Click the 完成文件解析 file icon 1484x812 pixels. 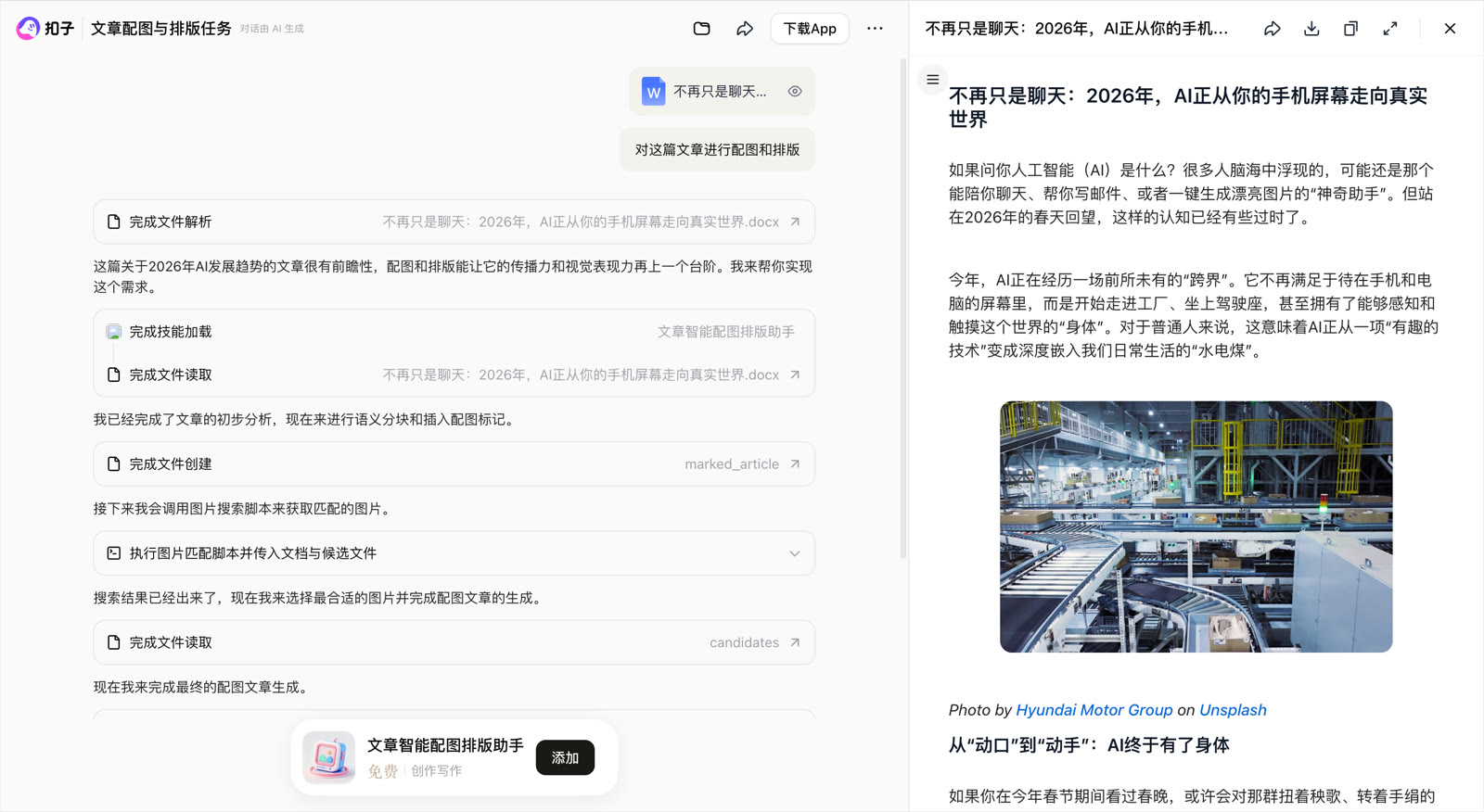point(114,222)
